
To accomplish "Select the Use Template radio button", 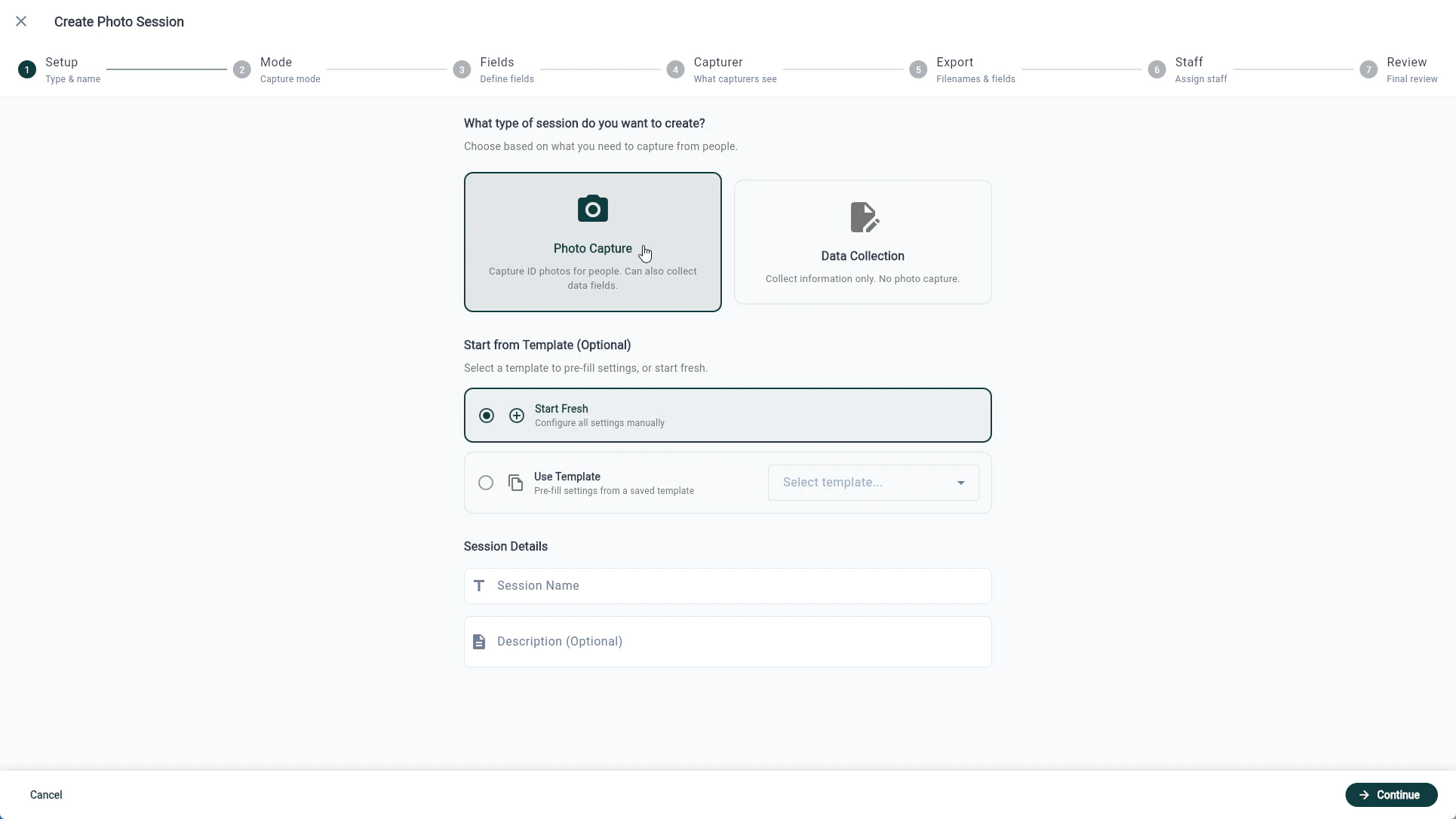I will (x=486, y=483).
